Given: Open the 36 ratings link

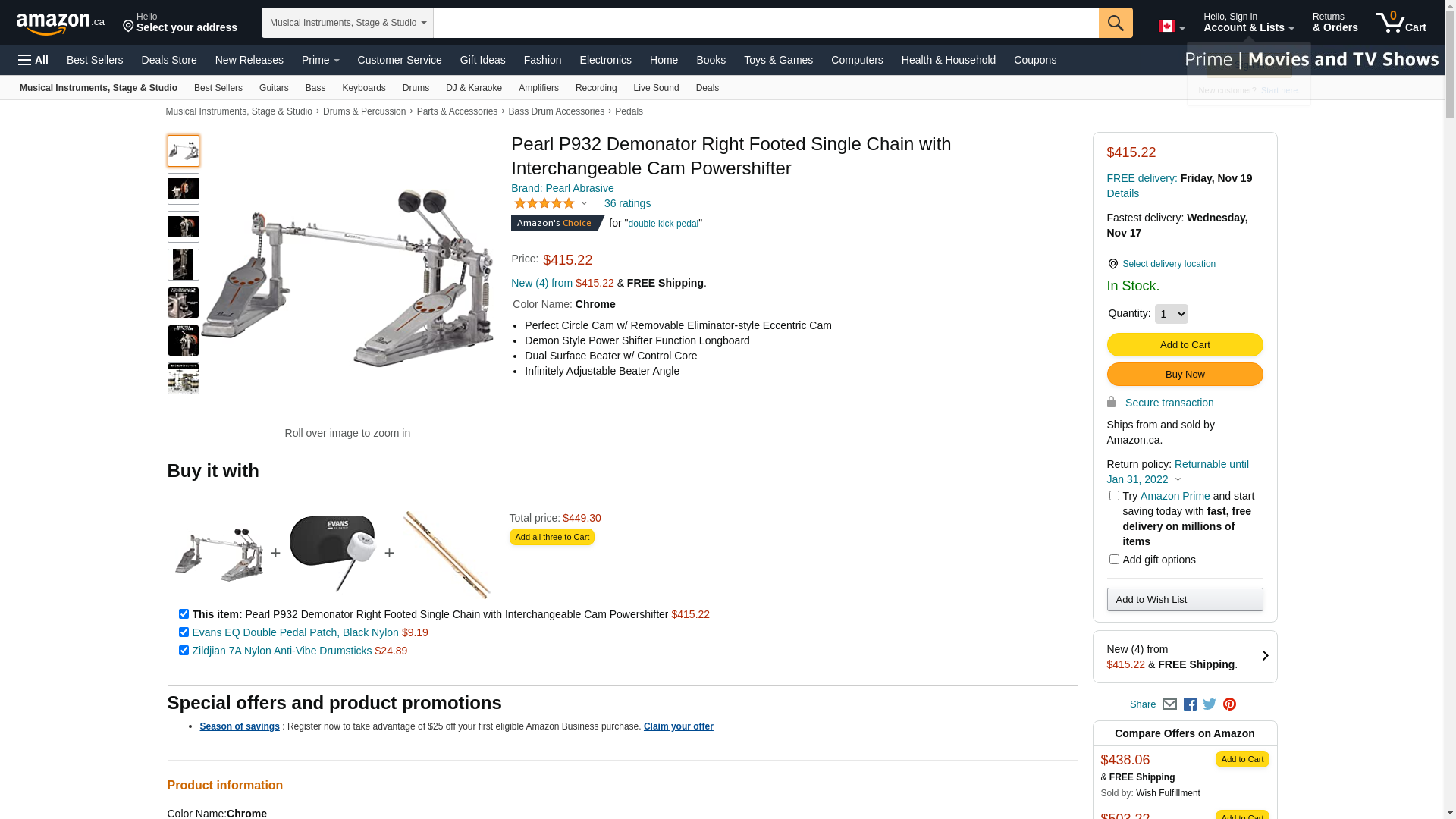Looking at the screenshot, I should (627, 203).
